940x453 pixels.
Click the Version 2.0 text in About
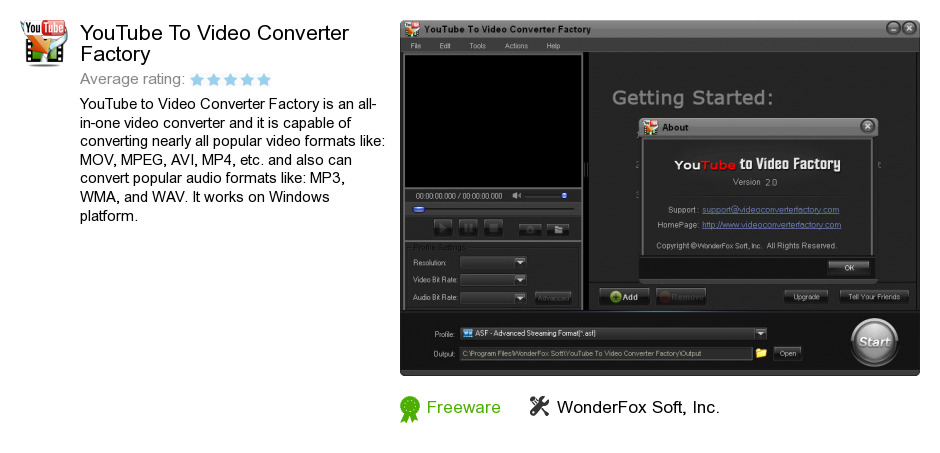(755, 182)
